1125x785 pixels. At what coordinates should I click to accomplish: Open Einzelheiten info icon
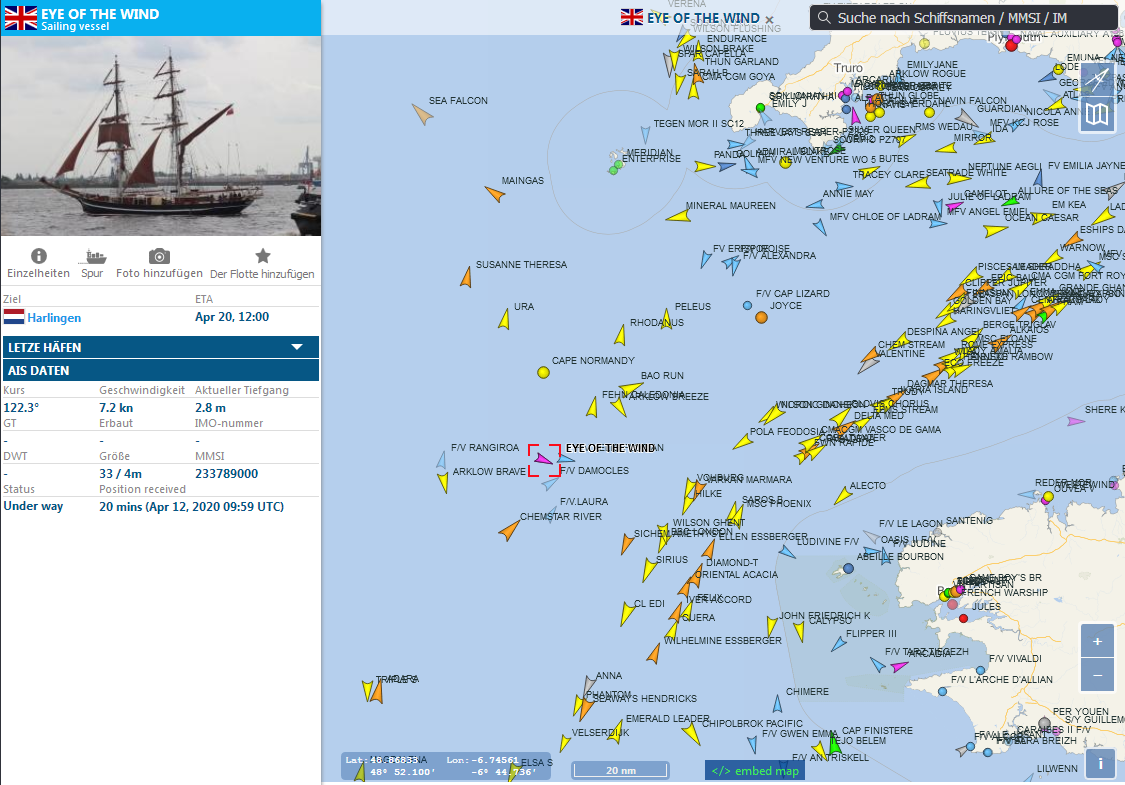39,255
